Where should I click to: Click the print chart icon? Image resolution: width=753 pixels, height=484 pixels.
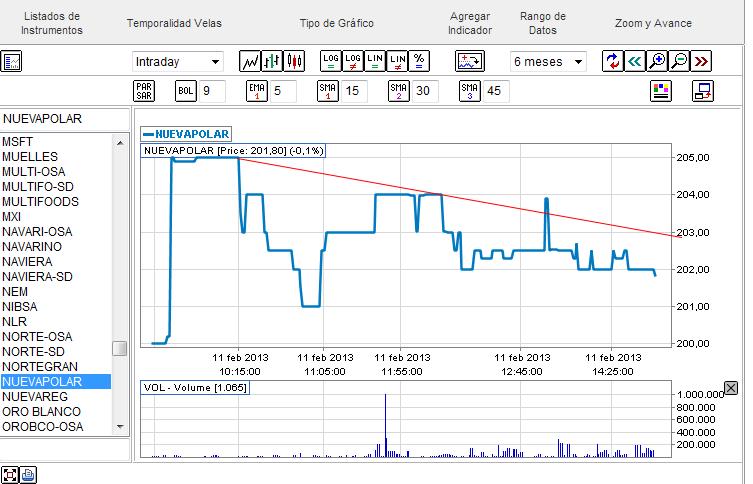click(28, 475)
